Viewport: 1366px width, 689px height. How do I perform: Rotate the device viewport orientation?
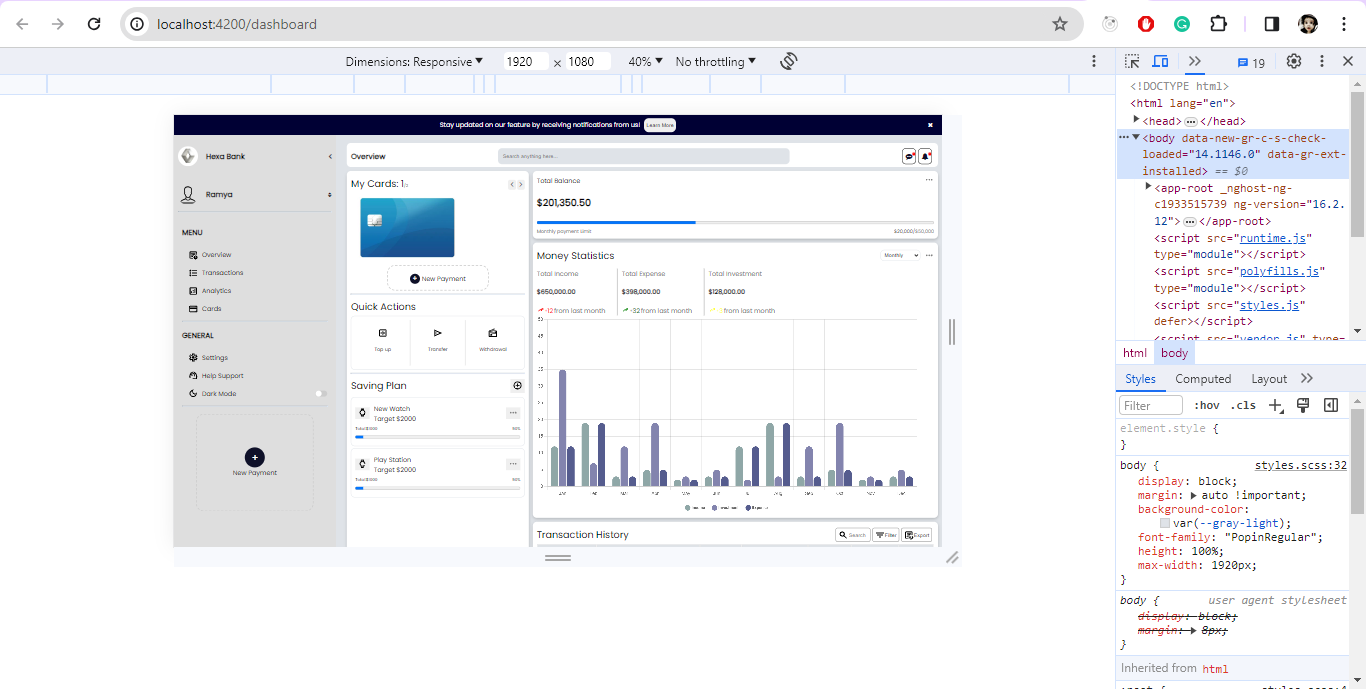tap(788, 61)
